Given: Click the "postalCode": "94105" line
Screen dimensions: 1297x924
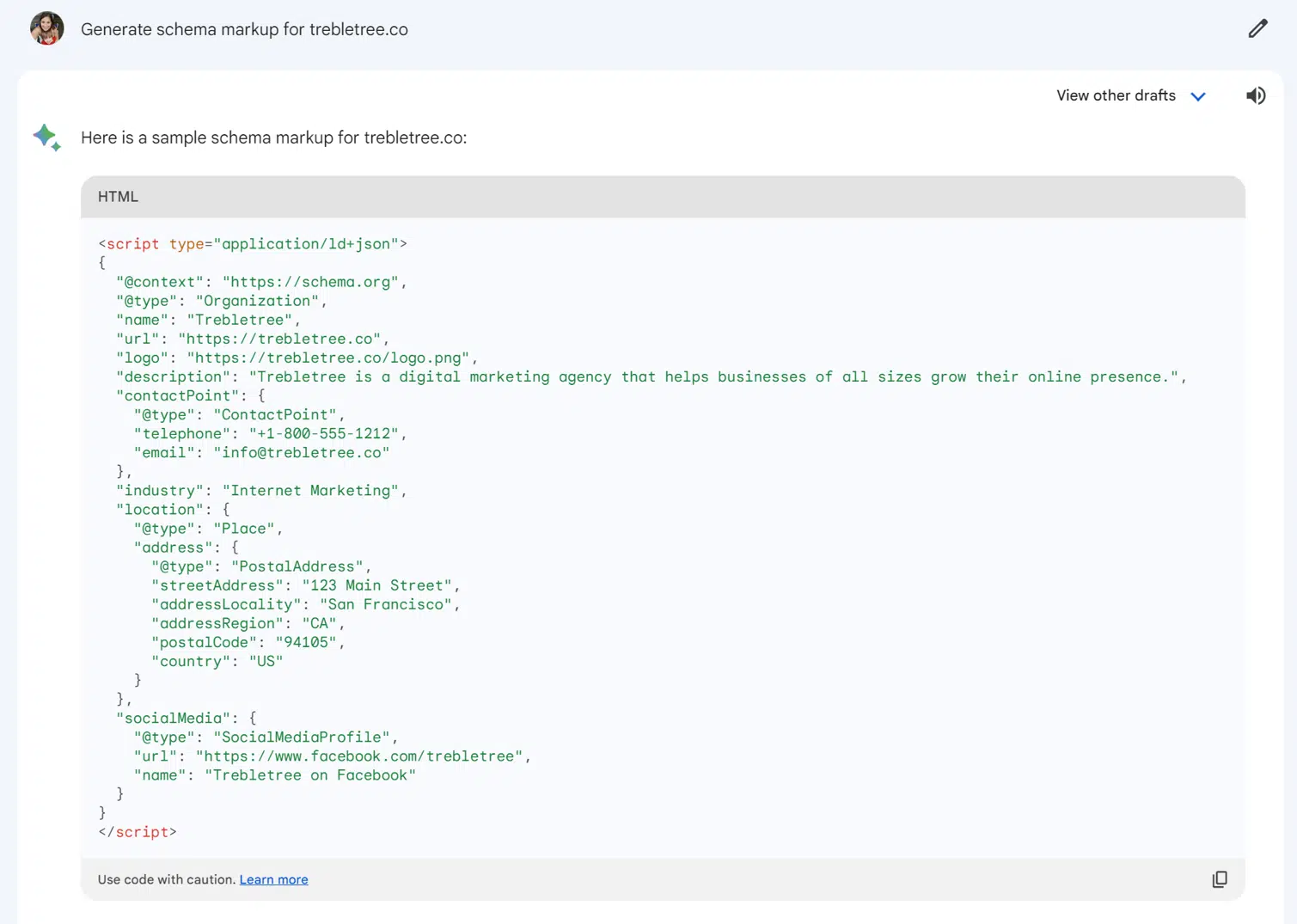Looking at the screenshot, I should (x=248, y=642).
